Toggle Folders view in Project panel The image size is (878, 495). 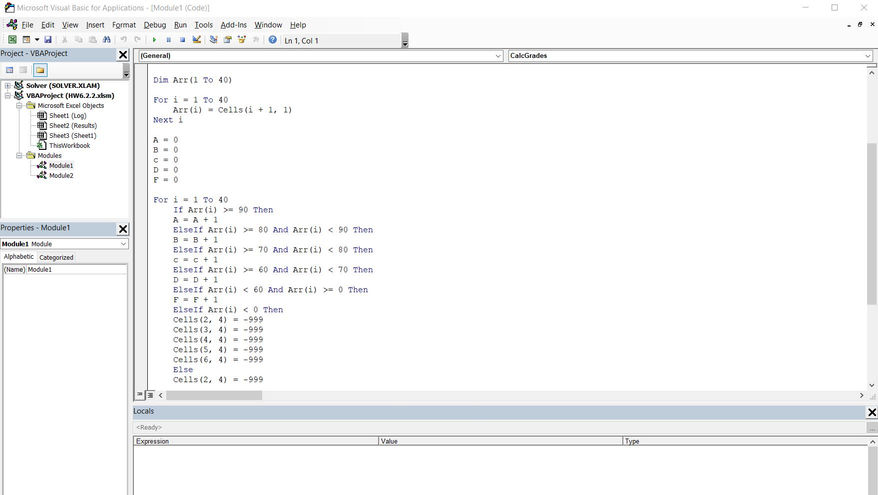point(40,70)
